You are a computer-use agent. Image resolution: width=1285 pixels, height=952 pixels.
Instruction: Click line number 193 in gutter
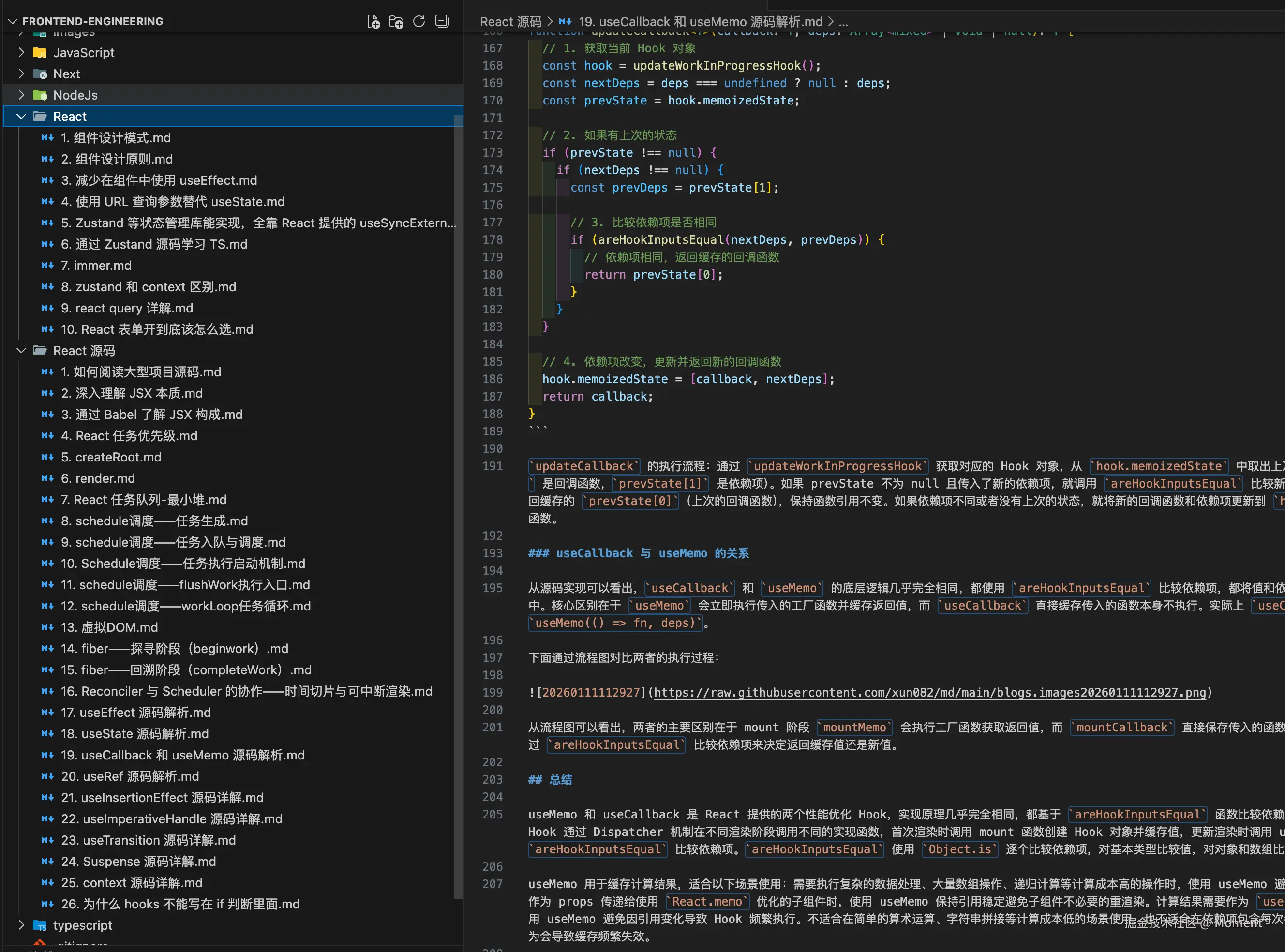[492, 553]
